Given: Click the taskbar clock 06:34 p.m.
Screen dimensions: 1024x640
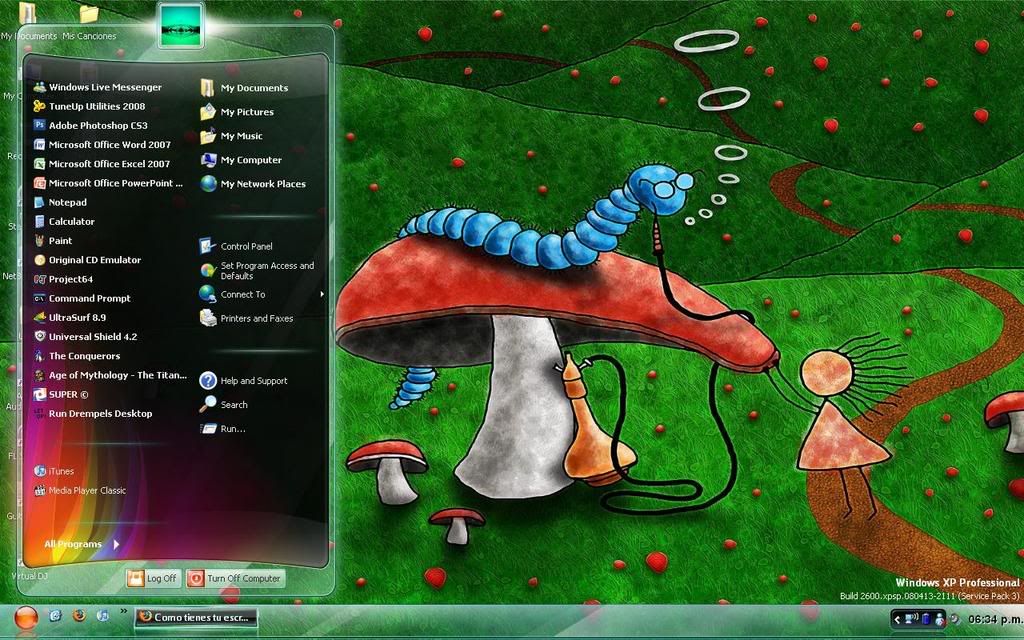Looking at the screenshot, I should pos(995,619).
